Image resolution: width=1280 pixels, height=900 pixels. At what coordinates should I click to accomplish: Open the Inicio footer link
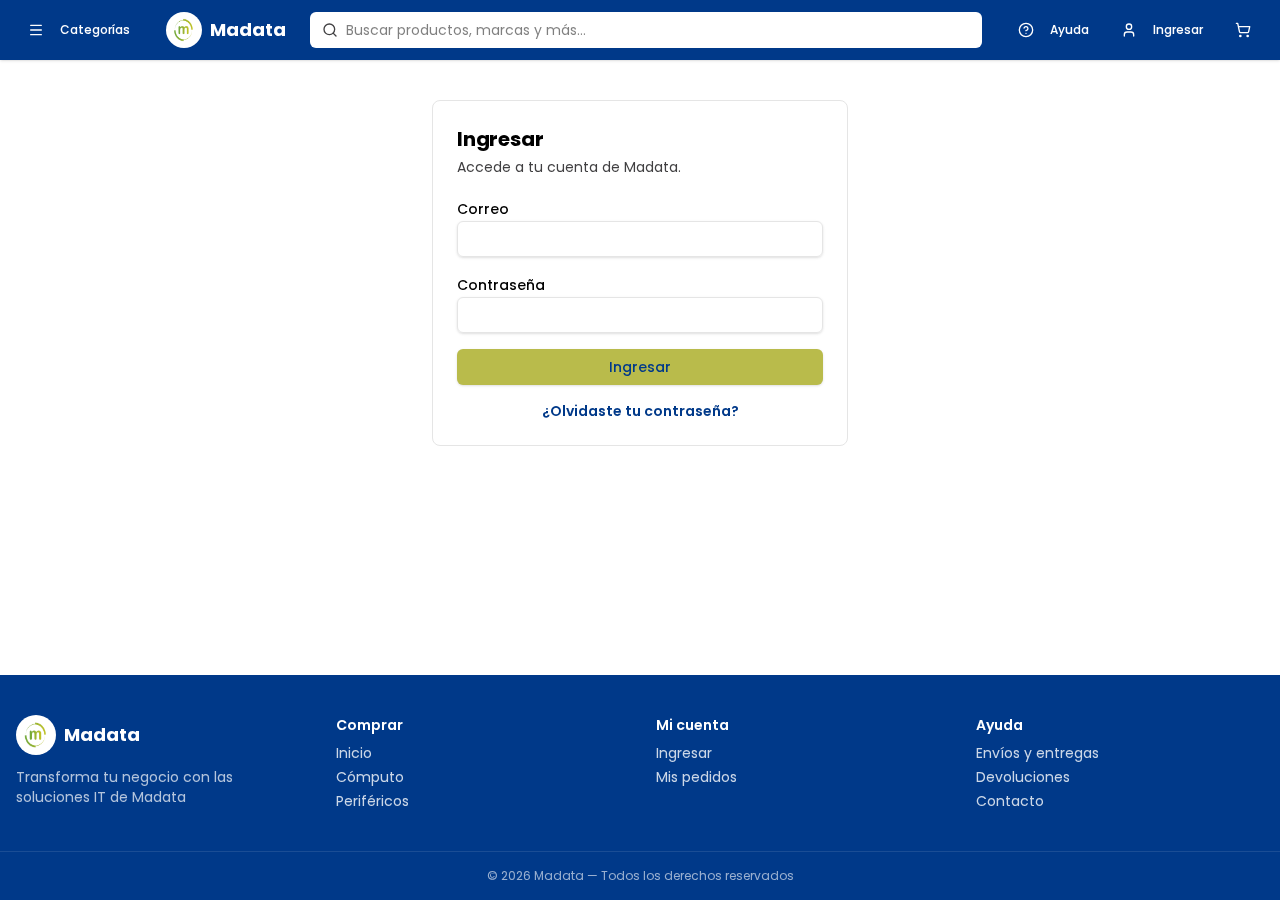click(x=354, y=753)
